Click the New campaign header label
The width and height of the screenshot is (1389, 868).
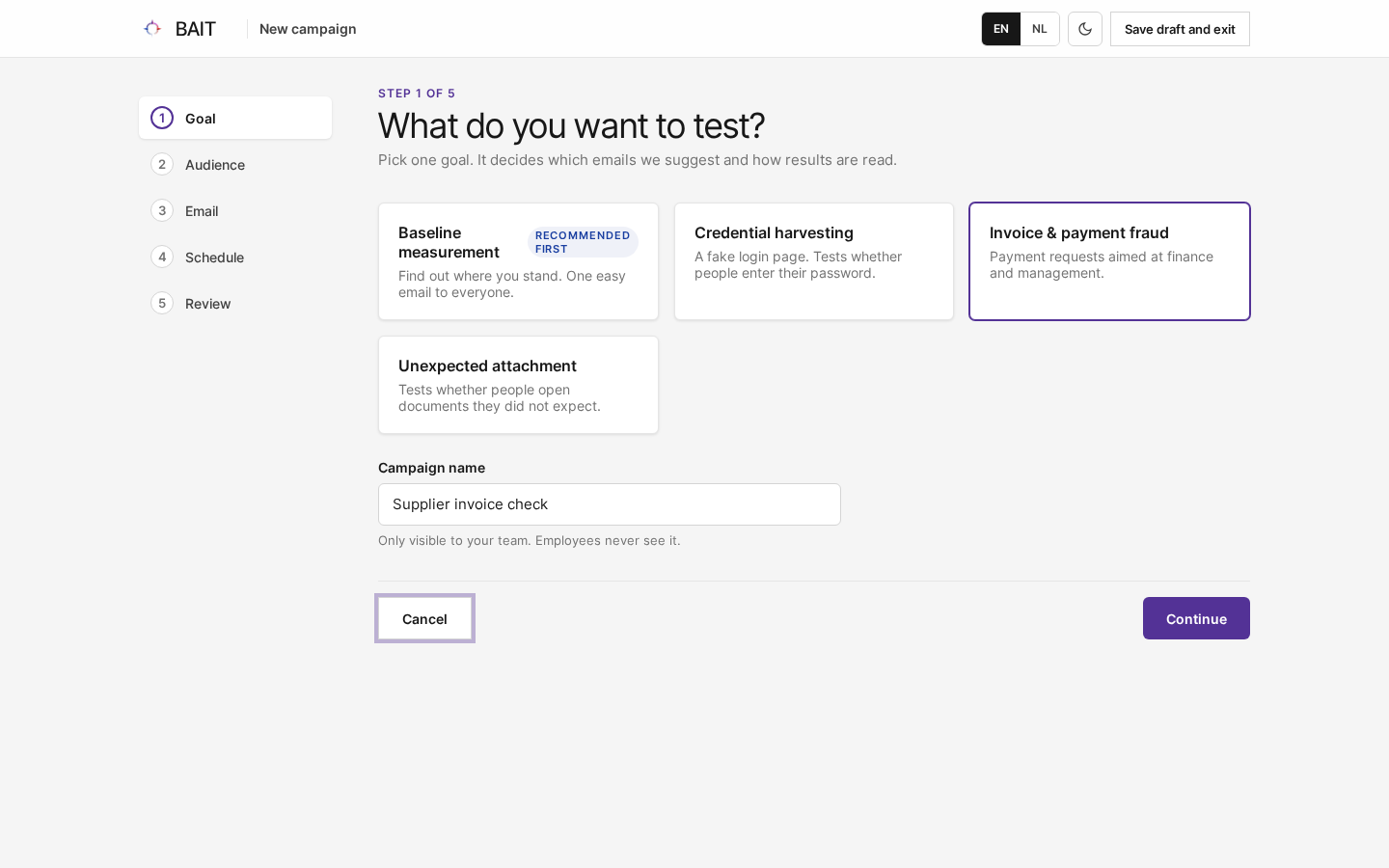[308, 29]
